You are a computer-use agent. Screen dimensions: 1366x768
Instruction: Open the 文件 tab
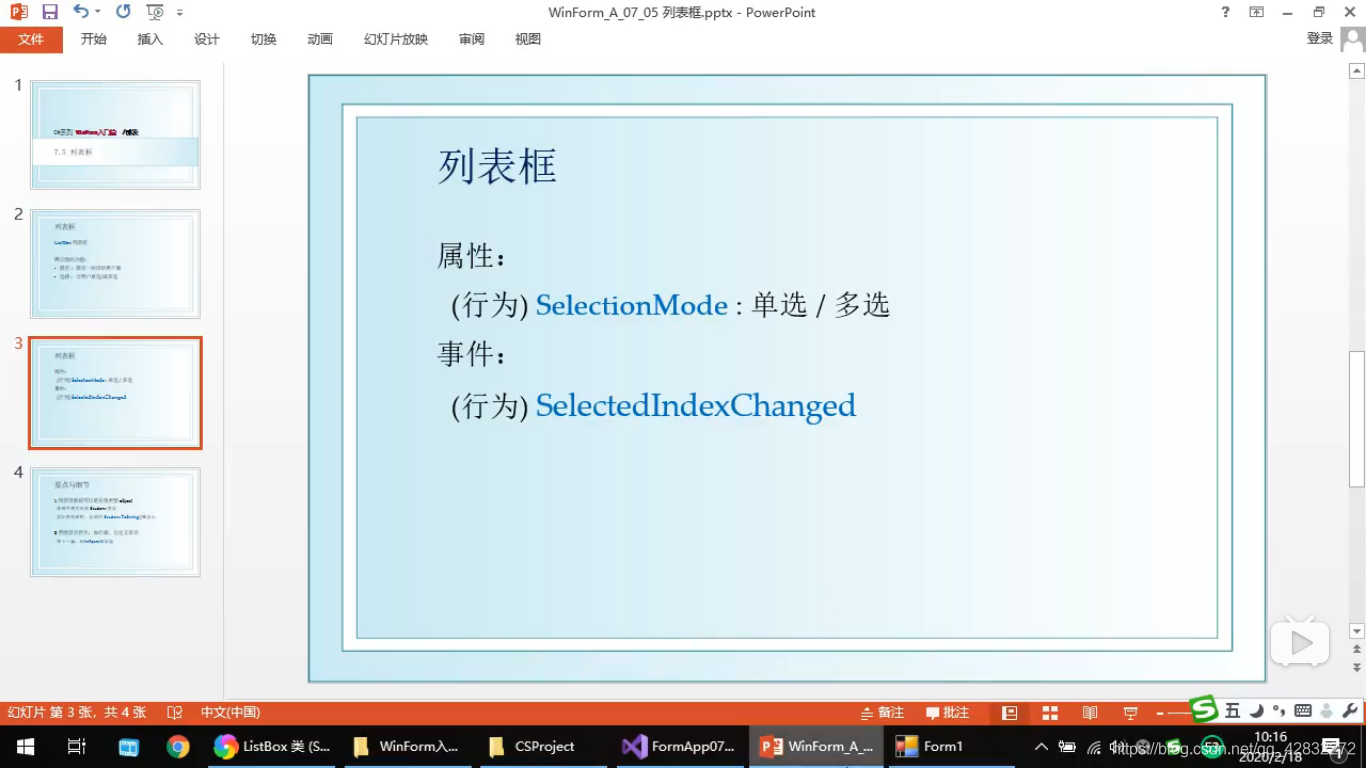[31, 39]
